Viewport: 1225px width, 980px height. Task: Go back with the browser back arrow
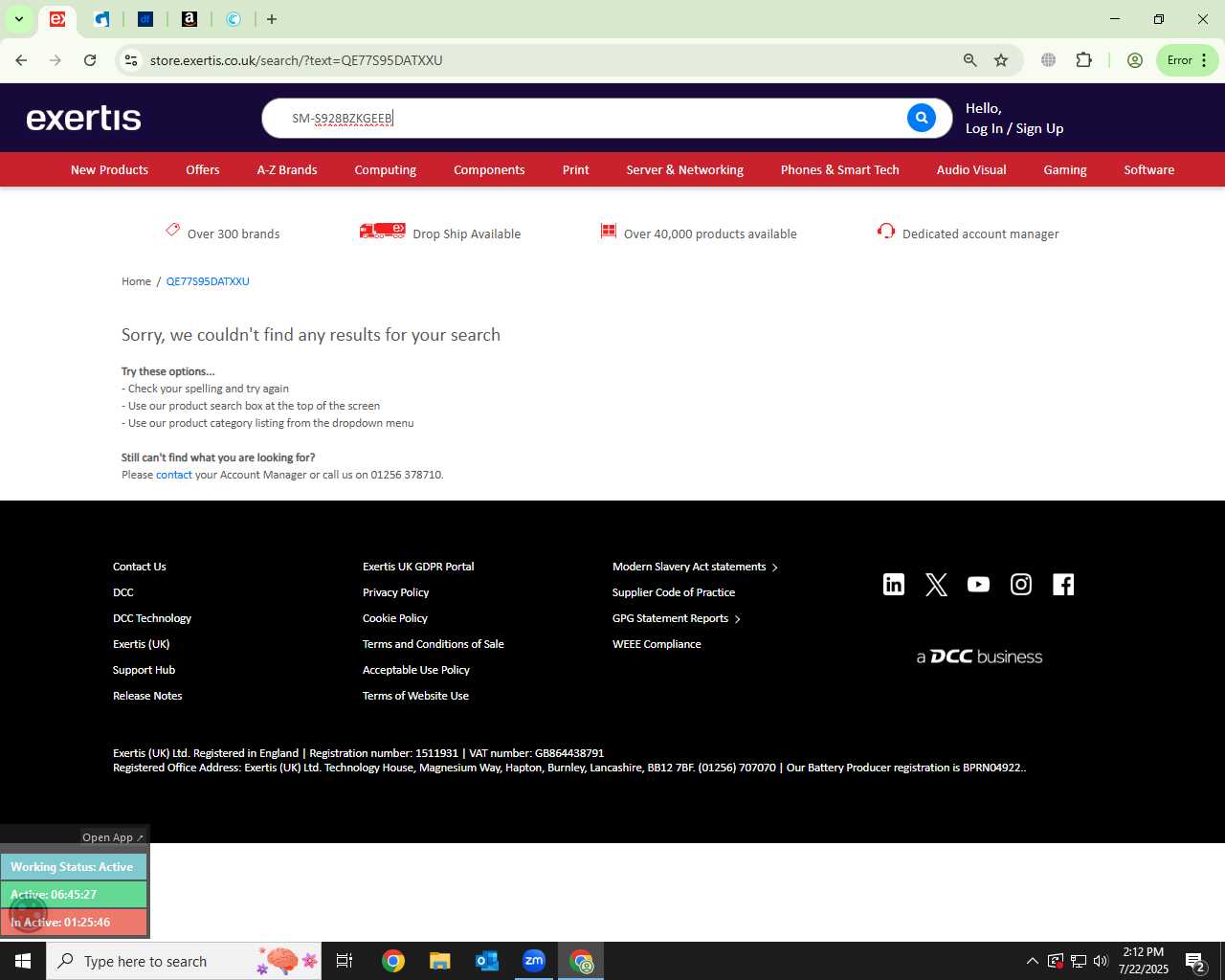[x=21, y=60]
